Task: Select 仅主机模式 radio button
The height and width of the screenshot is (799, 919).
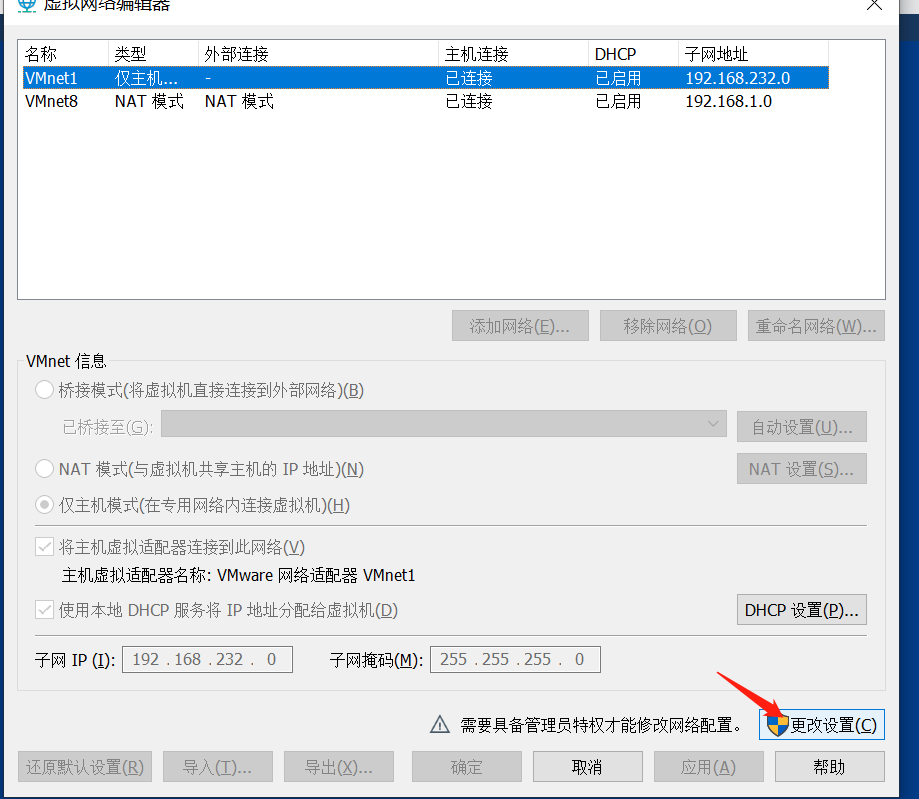Action: [45, 505]
